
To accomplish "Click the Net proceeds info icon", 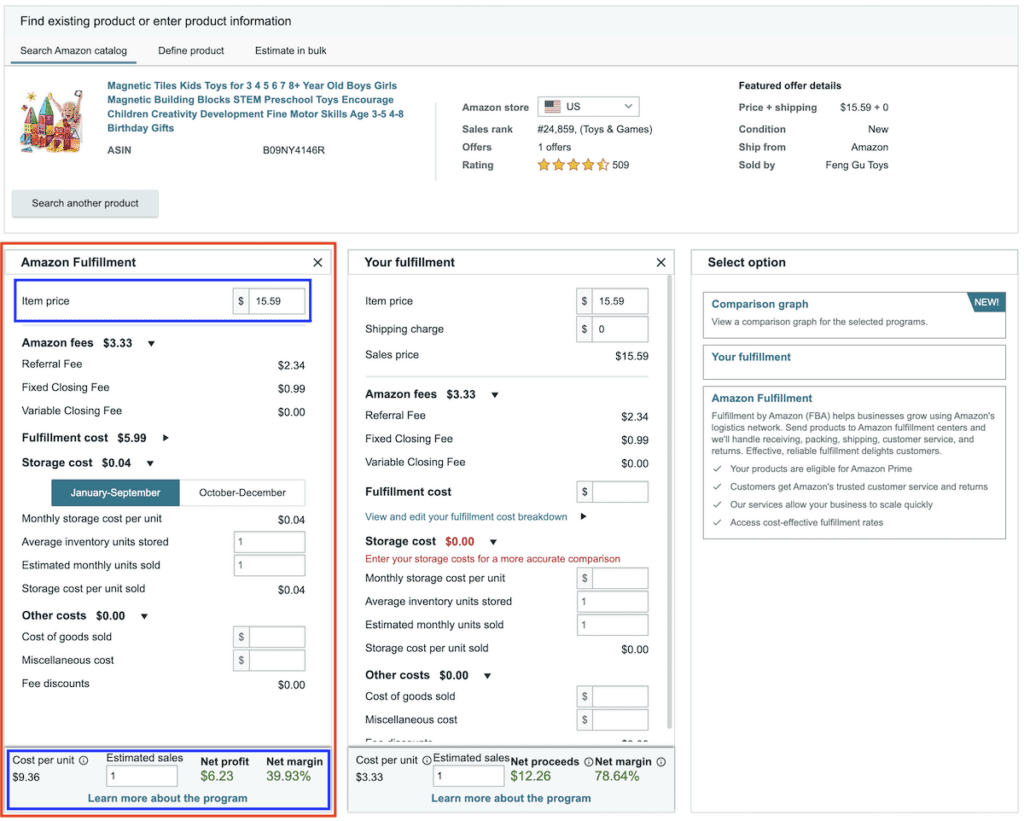I will pos(588,761).
